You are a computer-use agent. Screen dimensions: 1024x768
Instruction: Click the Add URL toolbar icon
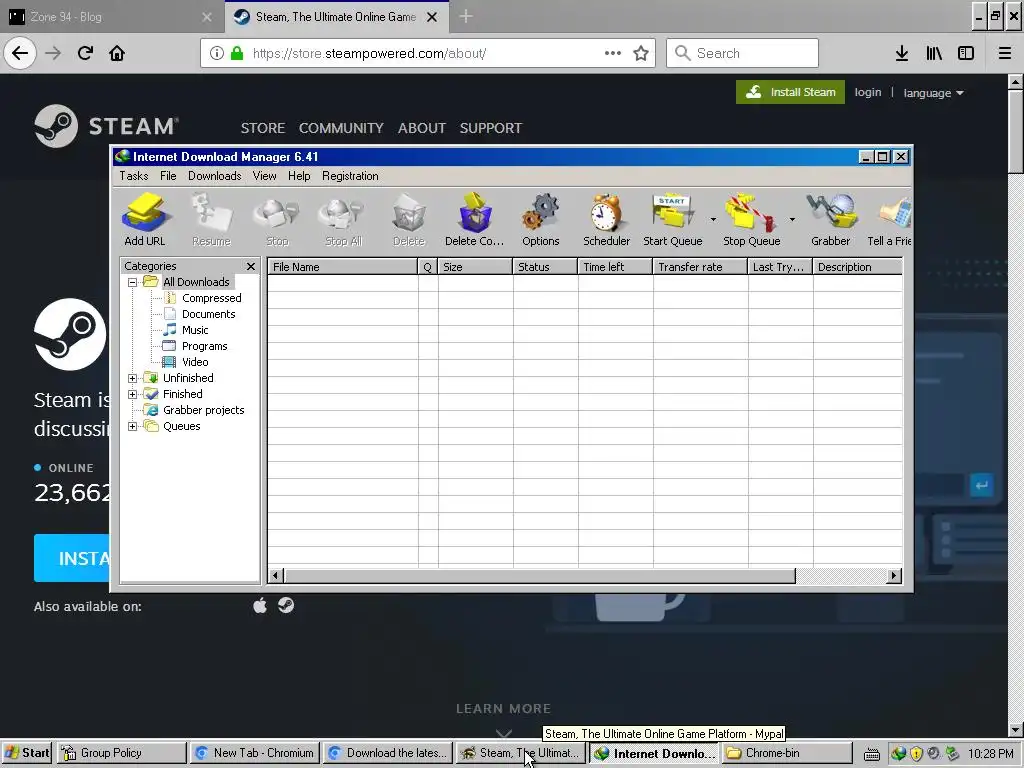(x=145, y=219)
